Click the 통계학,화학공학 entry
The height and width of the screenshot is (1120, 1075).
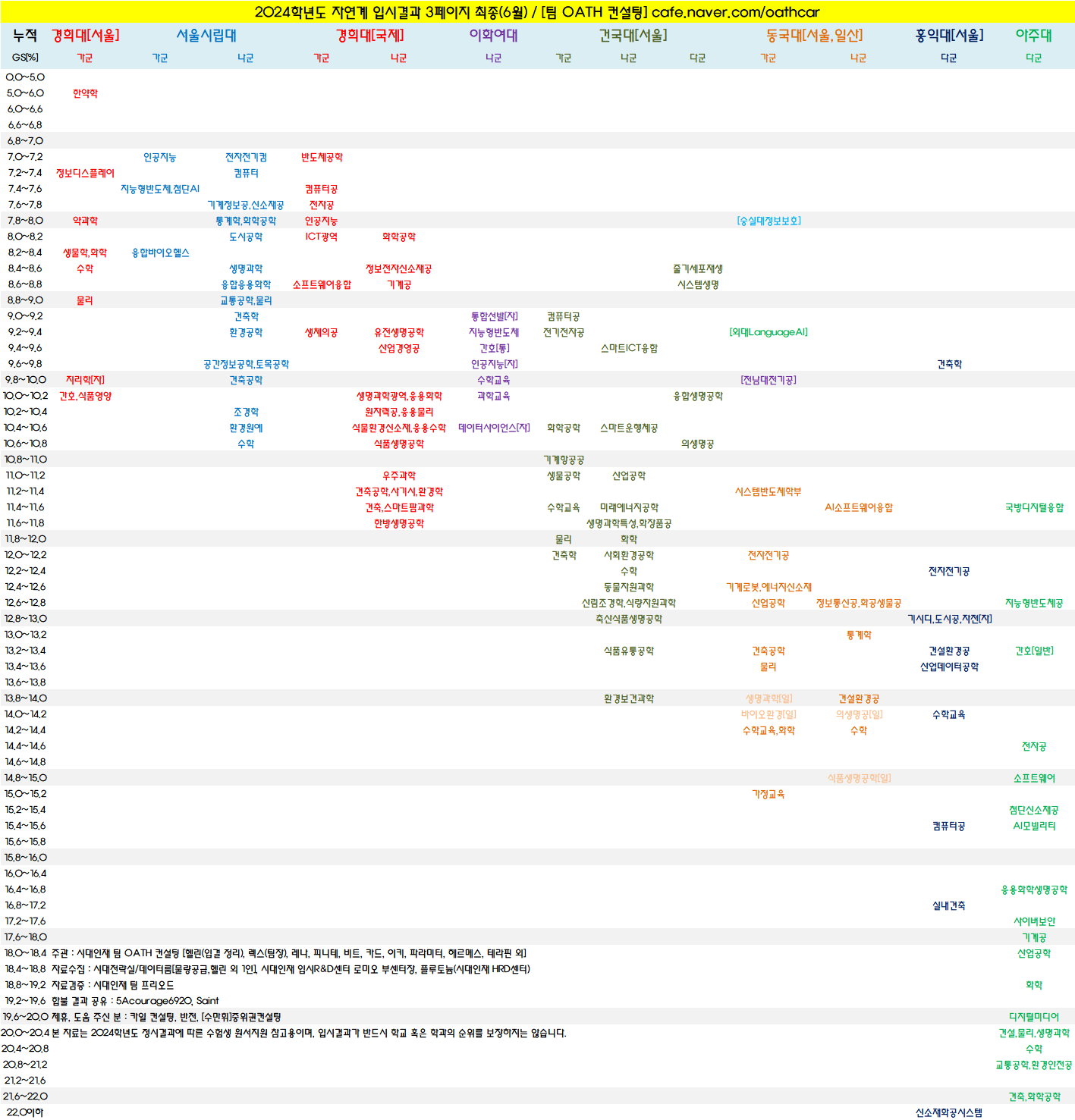[246, 221]
